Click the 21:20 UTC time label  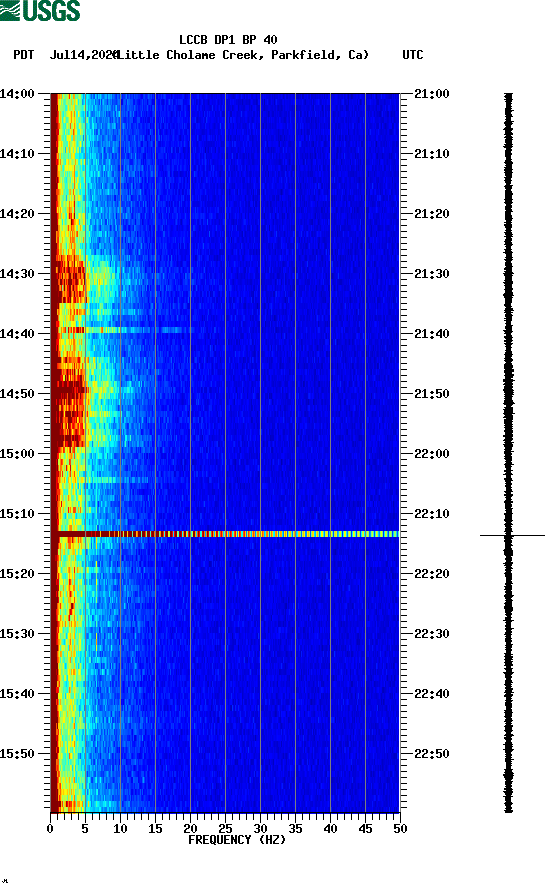431,214
